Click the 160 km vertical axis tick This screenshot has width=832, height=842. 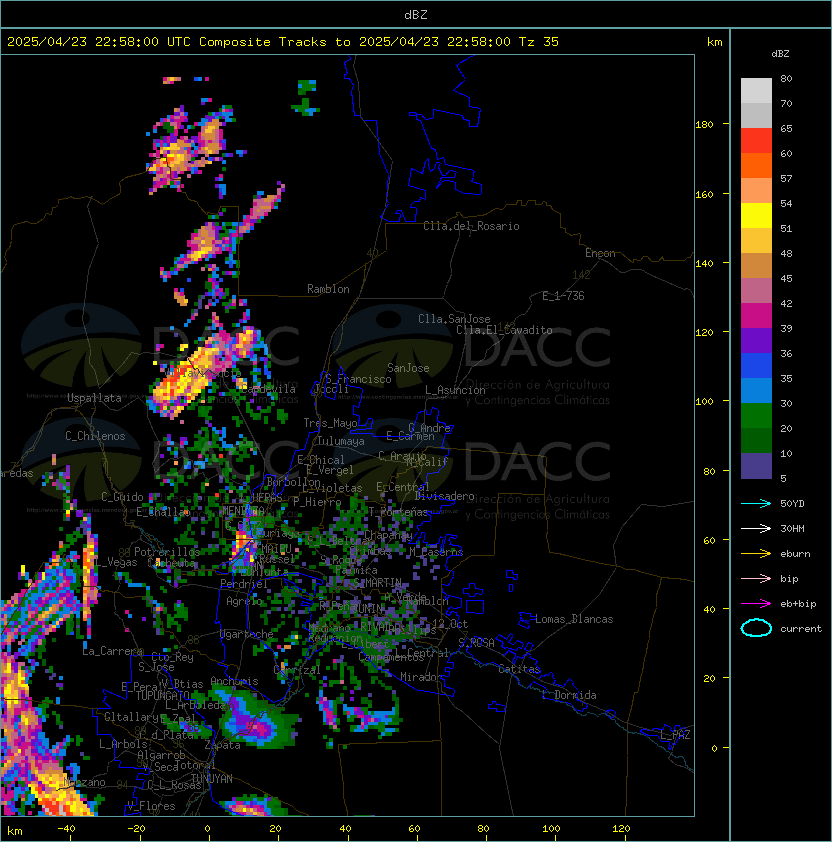pos(704,194)
